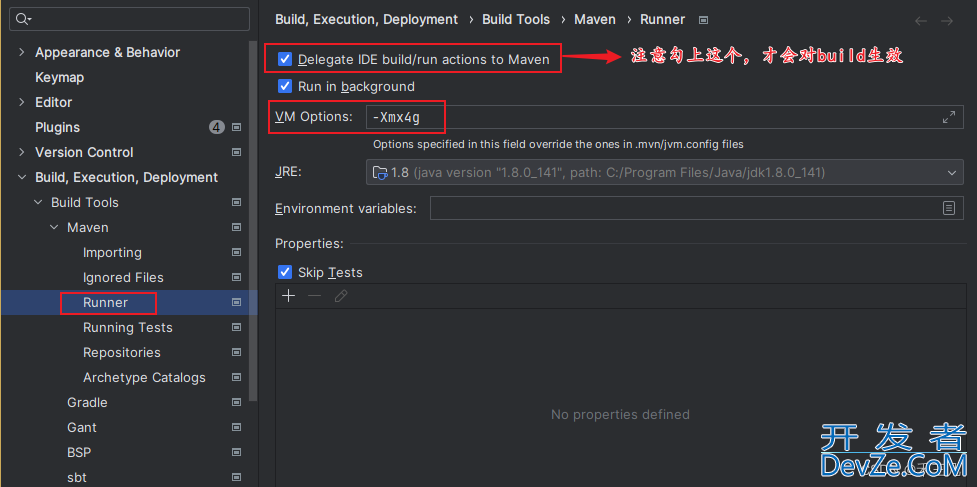Click the project-level icon in the breadcrumb after Runner
This screenshot has width=977, height=487.
[703, 20]
